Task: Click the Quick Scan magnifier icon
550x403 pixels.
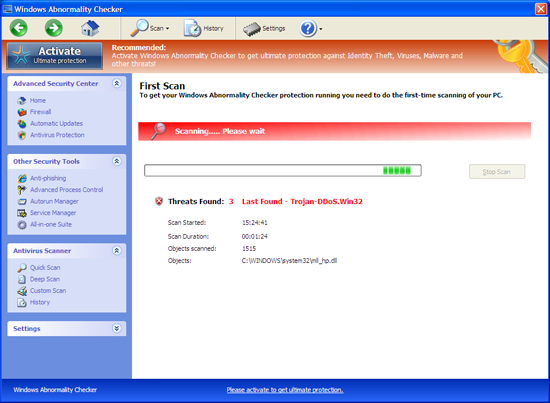Action: click(22, 268)
